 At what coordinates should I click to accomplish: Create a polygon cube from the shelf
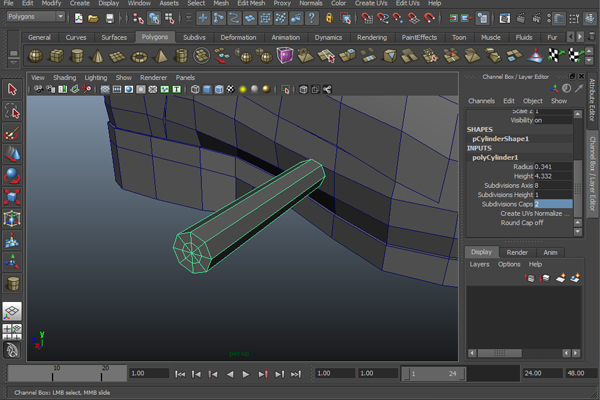pos(56,56)
